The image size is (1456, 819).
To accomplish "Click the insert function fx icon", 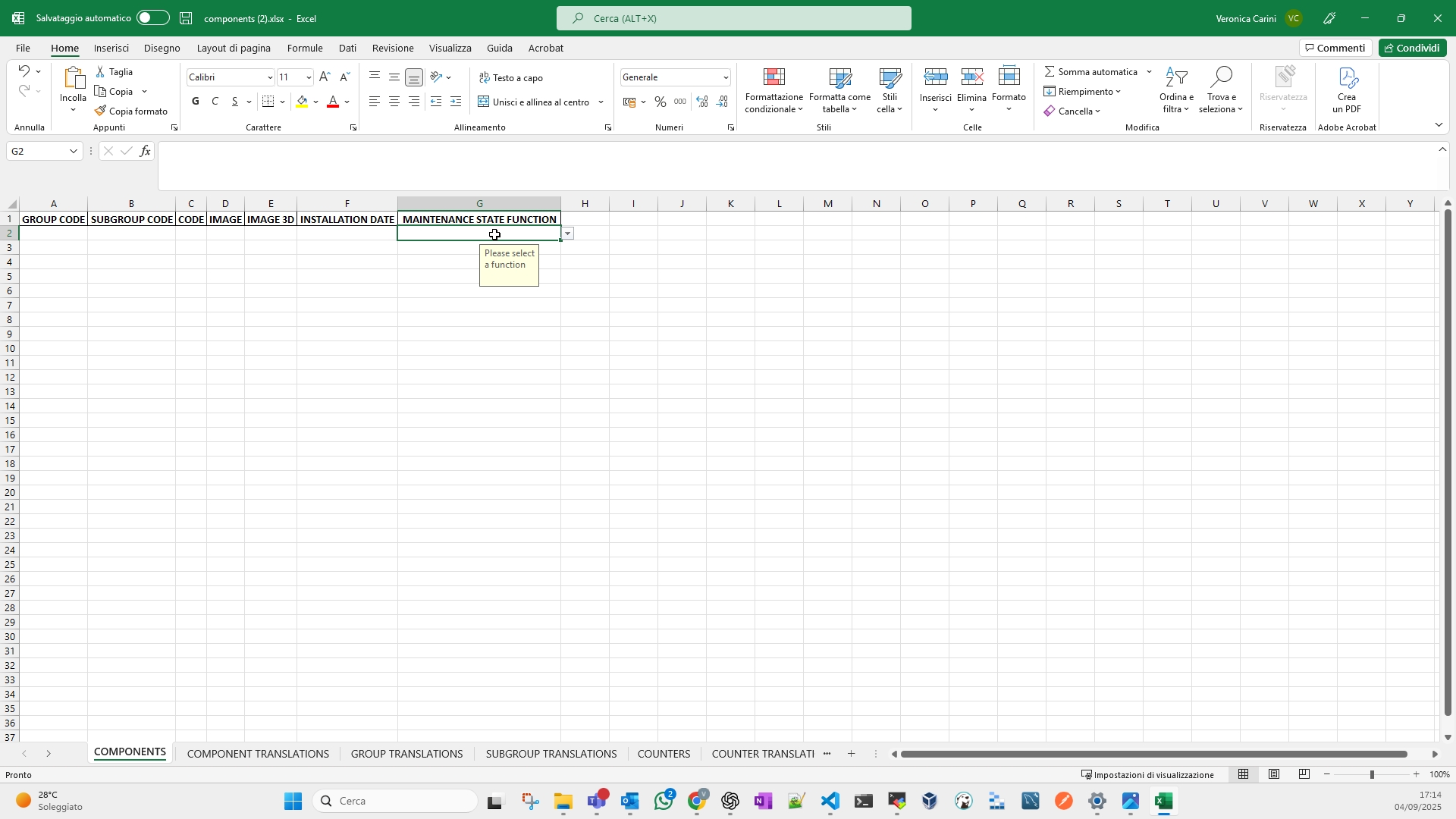I will coord(145,152).
